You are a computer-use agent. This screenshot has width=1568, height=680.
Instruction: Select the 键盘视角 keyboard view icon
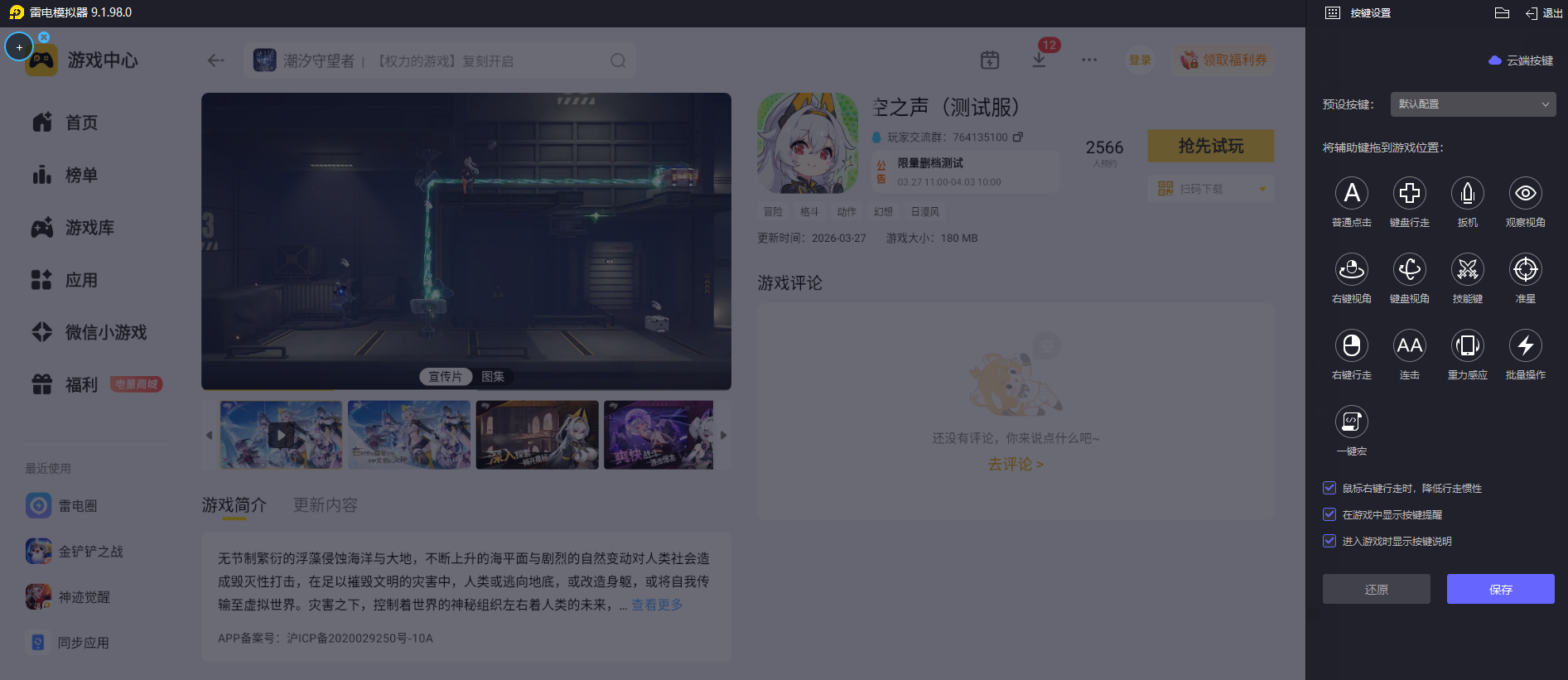1410,269
